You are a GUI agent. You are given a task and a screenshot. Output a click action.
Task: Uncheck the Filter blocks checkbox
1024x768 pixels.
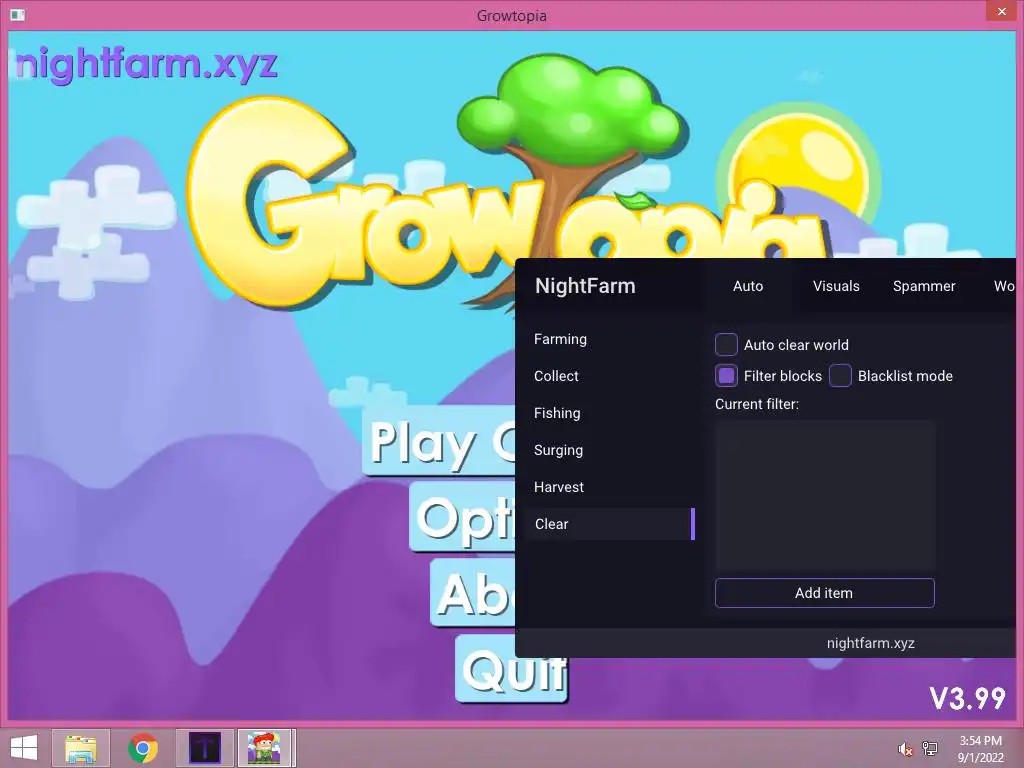tap(726, 376)
